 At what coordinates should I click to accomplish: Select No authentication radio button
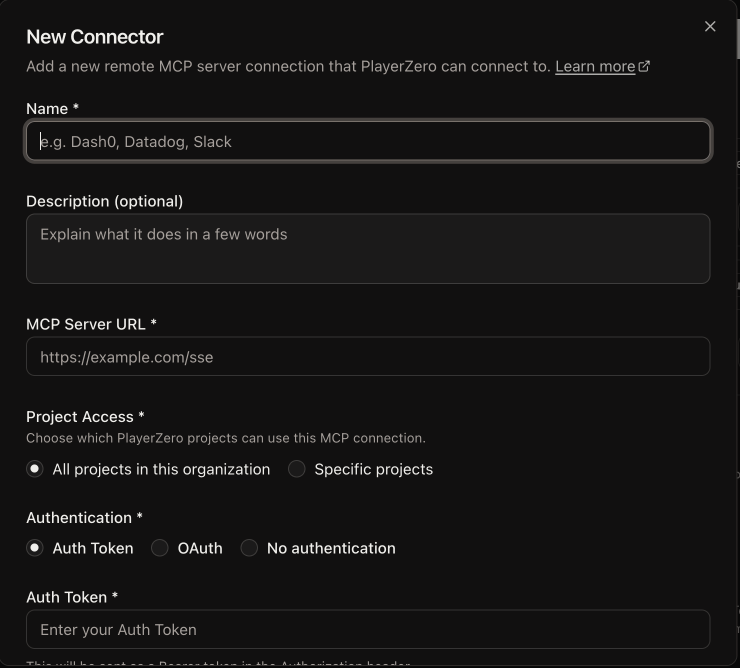[x=249, y=548]
